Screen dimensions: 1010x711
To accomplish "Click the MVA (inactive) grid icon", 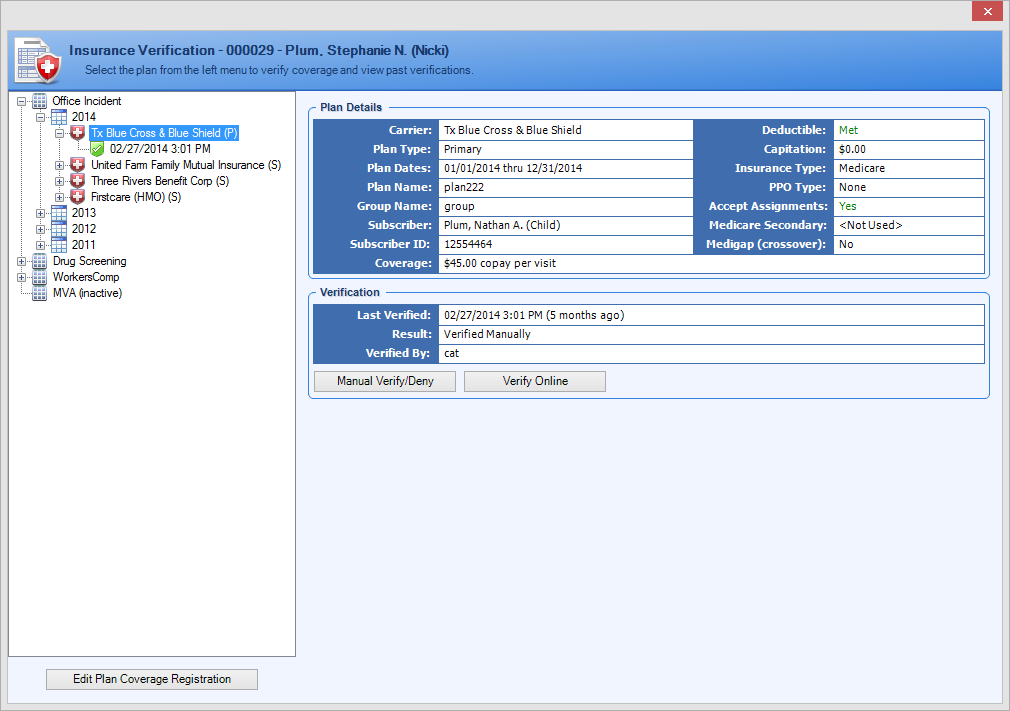I will 40,293.
